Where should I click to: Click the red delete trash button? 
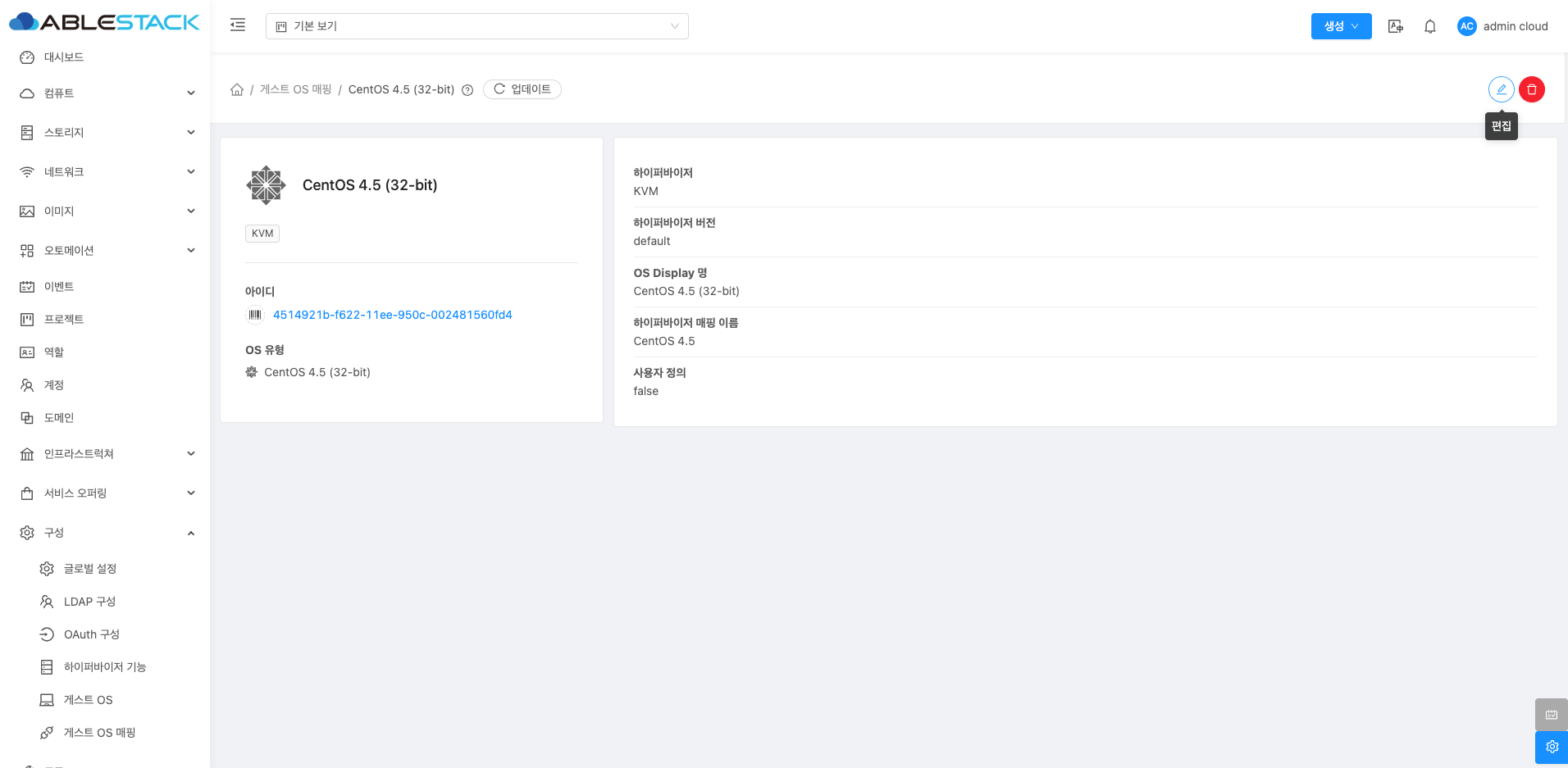pyautogui.click(x=1532, y=89)
